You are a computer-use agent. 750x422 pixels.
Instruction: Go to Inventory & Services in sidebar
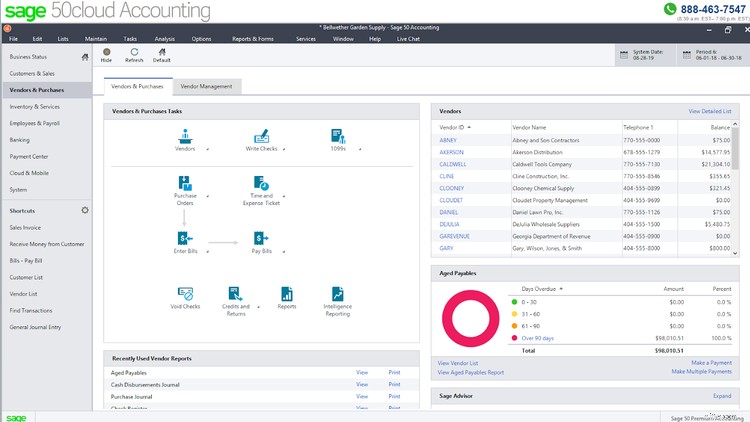[x=34, y=107]
